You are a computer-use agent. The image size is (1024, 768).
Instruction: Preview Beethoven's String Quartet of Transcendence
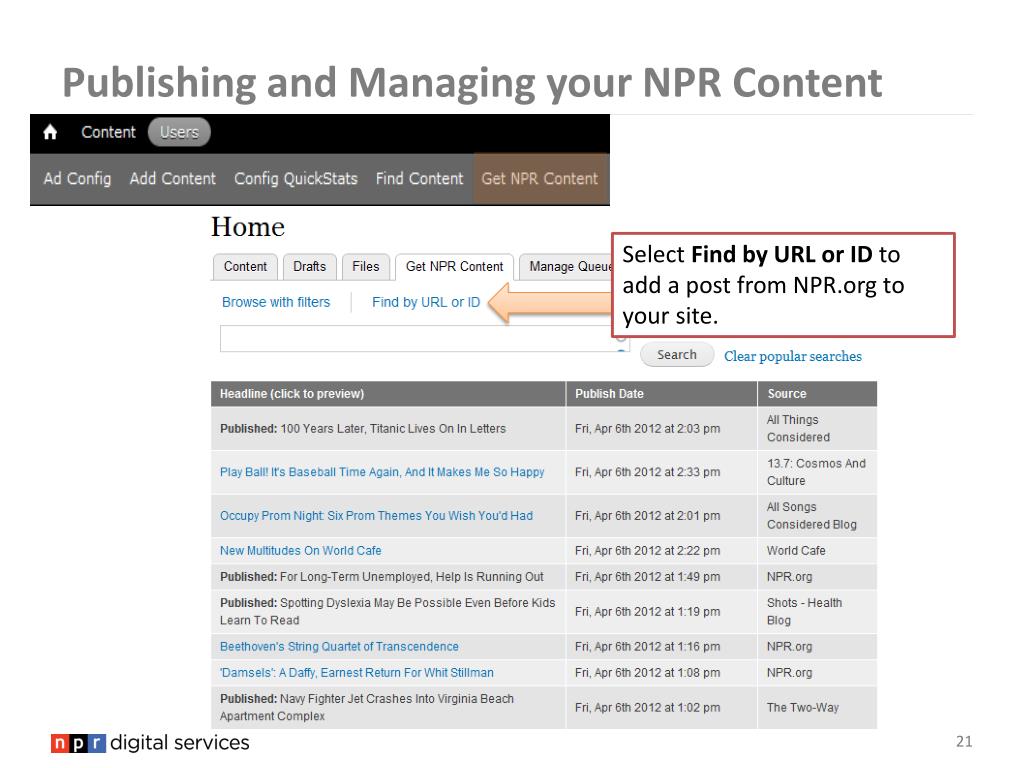pos(339,647)
